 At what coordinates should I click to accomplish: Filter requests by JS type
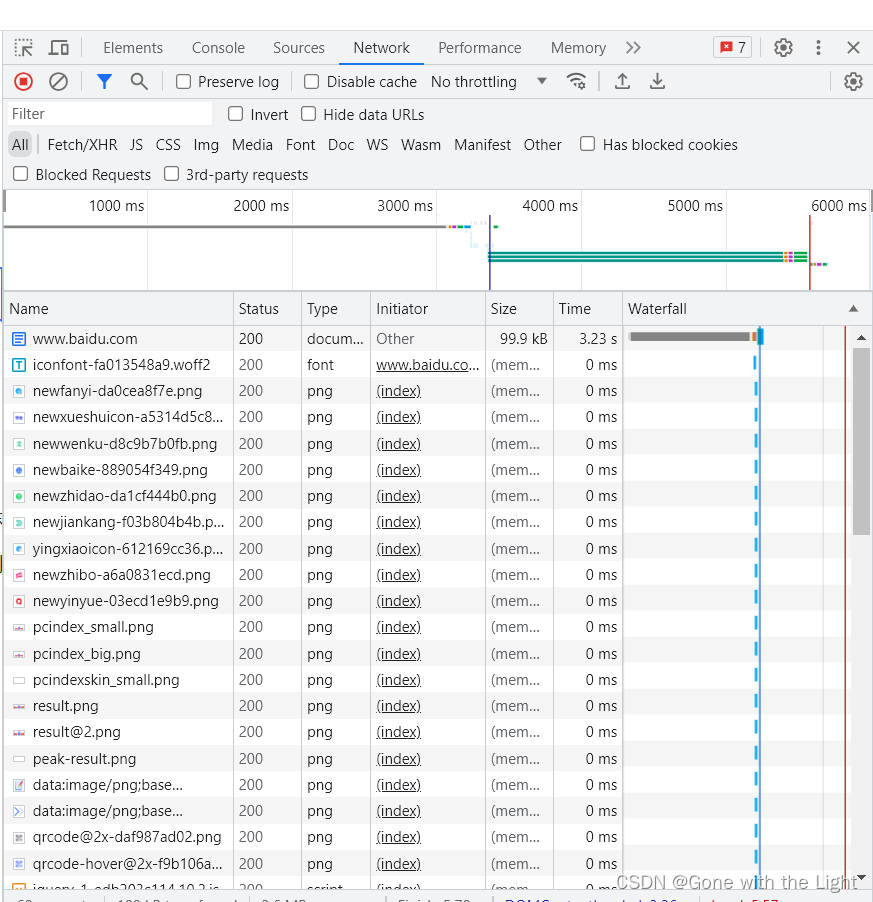click(x=136, y=145)
